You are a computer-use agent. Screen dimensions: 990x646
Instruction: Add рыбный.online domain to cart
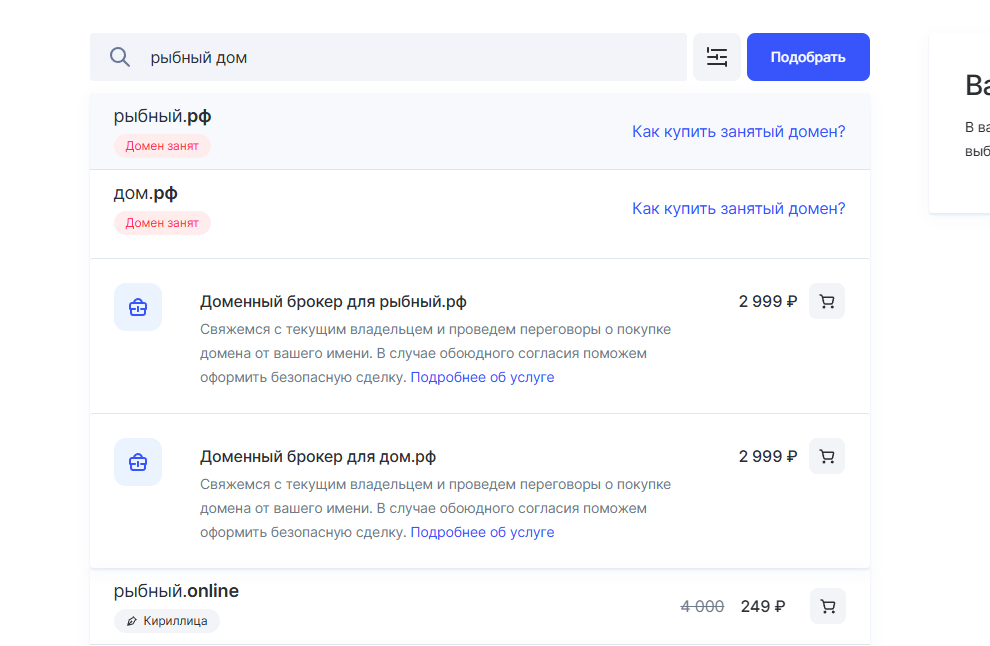(827, 605)
